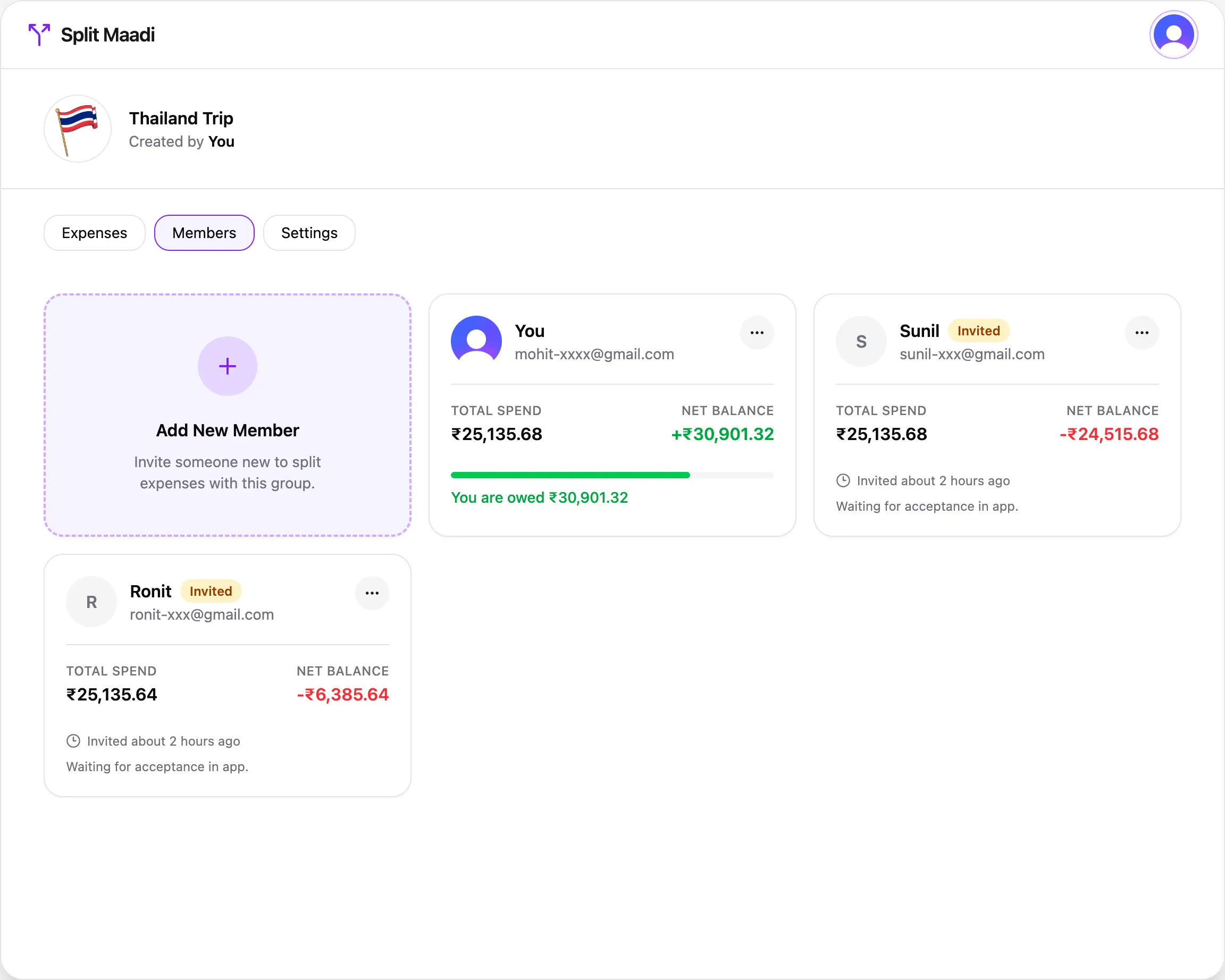Click Ronit's circular initial avatar
This screenshot has height=980, width=1225.
pyautogui.click(x=91, y=602)
